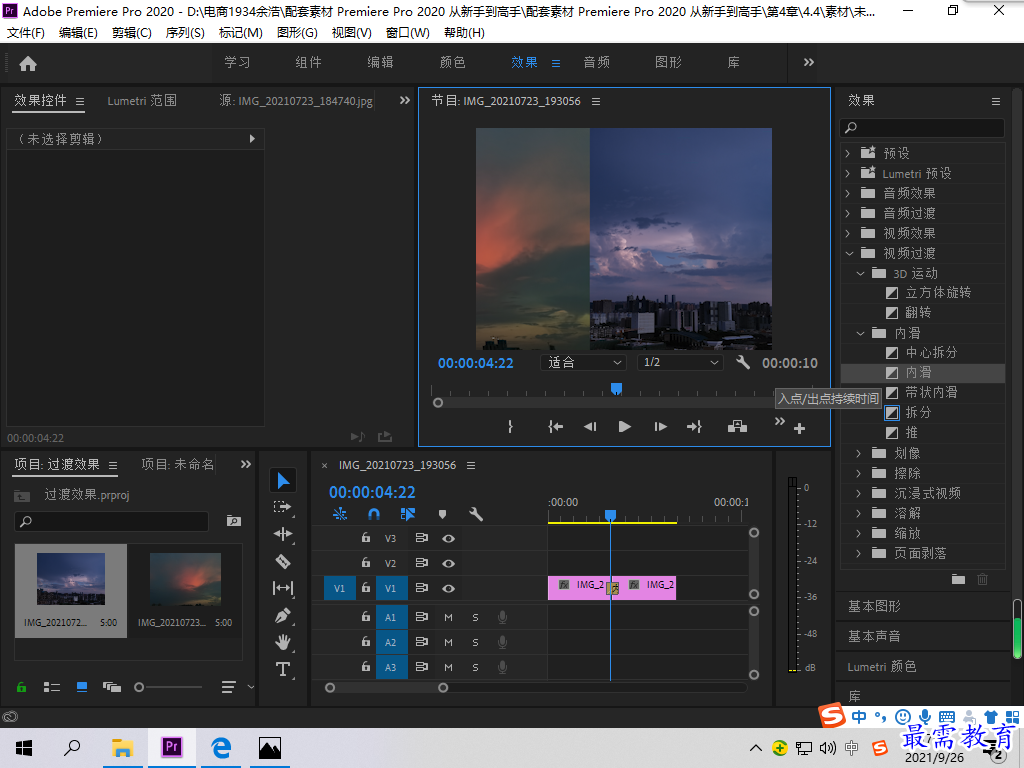The image size is (1024, 768).
Task: Select the Ripple Edit tool
Action: coord(283,534)
